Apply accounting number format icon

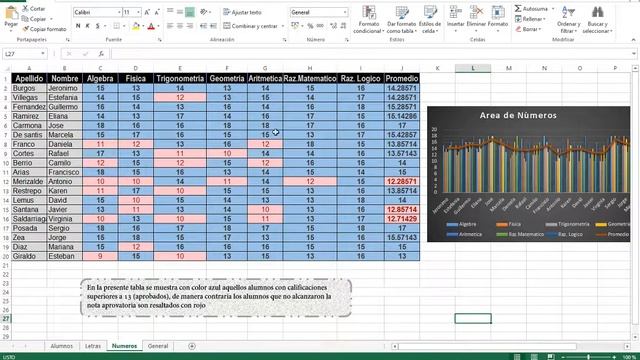[x=295, y=26]
